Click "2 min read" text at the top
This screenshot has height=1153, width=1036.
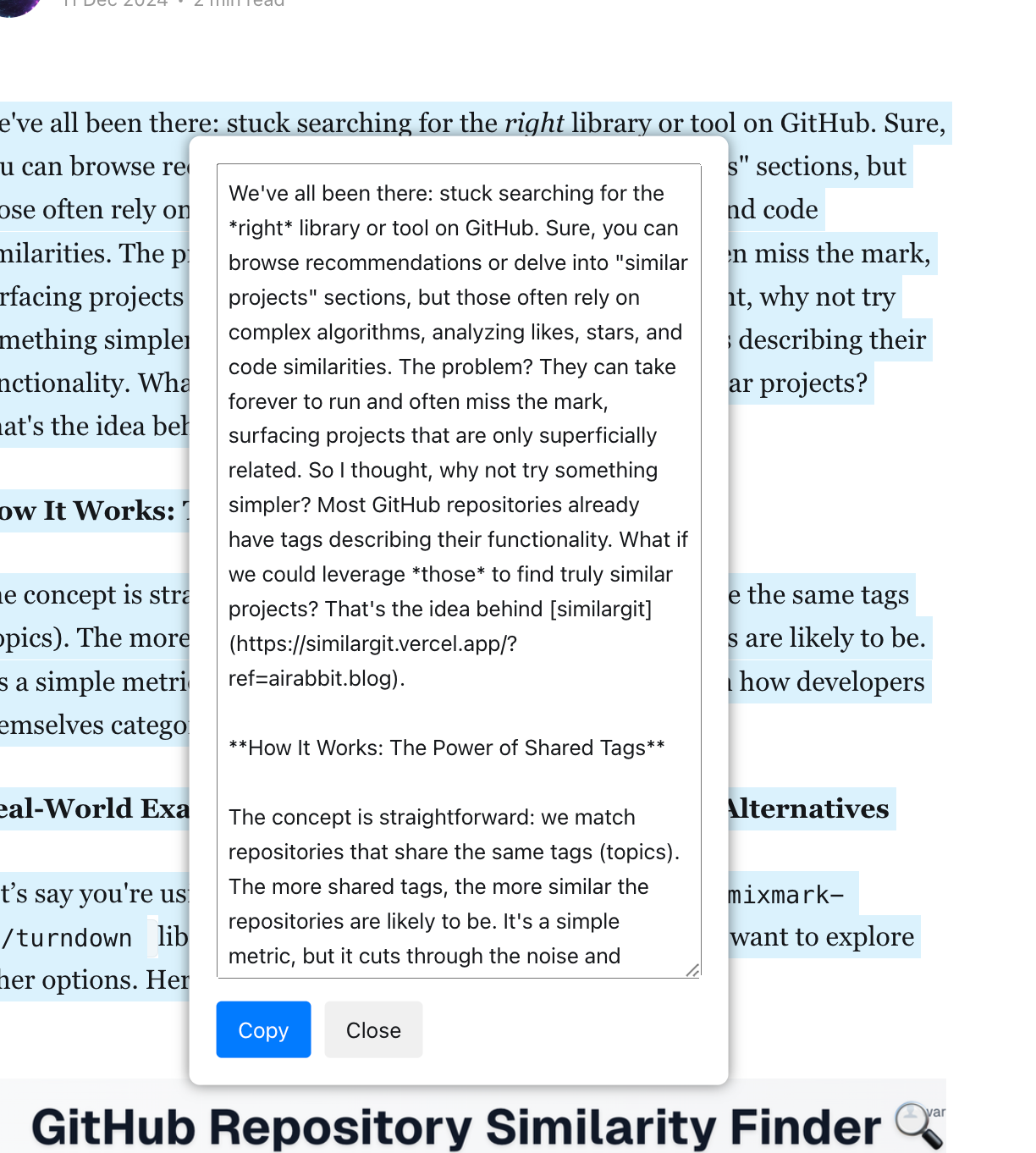point(240,3)
